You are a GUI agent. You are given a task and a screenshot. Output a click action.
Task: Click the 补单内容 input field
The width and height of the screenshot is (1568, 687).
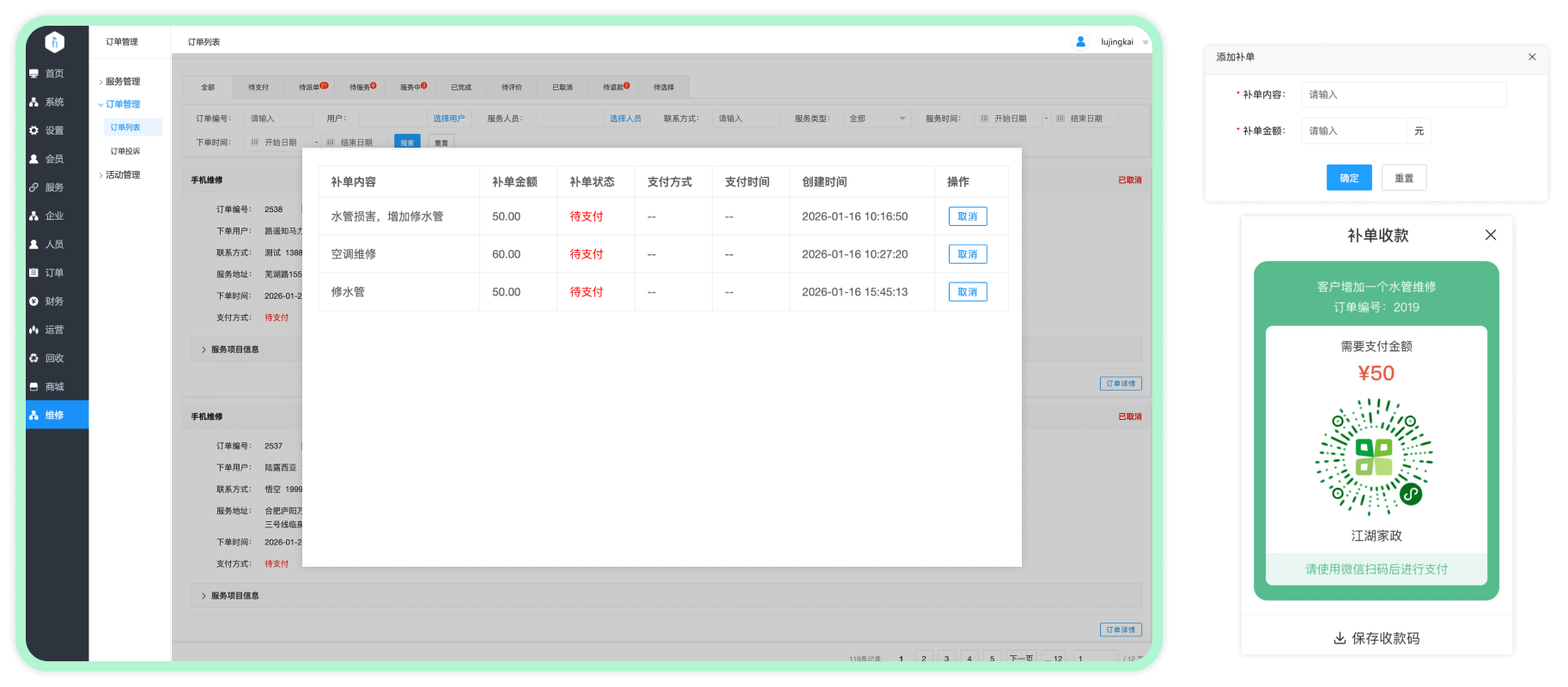click(1403, 94)
